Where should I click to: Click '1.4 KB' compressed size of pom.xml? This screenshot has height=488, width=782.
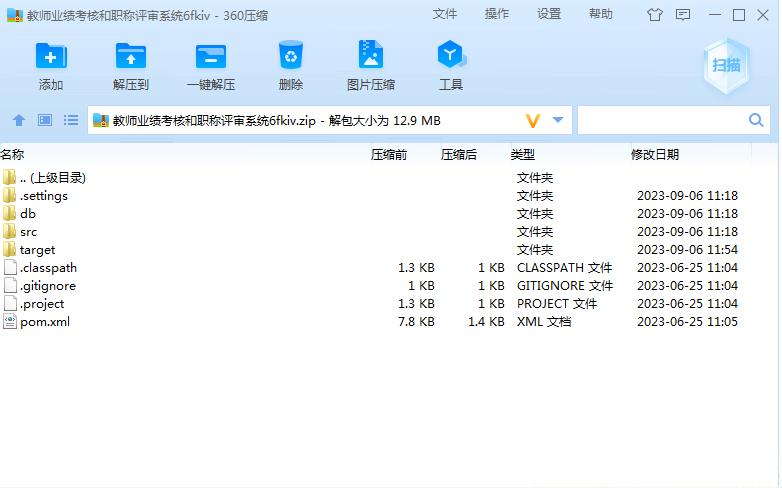[x=486, y=321]
